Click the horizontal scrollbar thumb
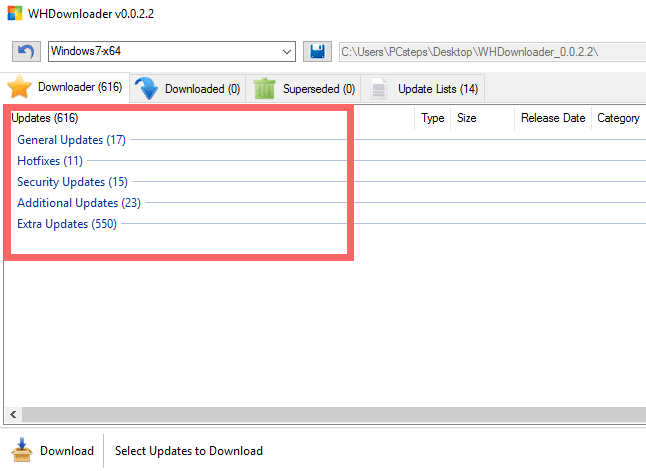Image resolution: width=646 pixels, height=471 pixels. click(x=330, y=413)
